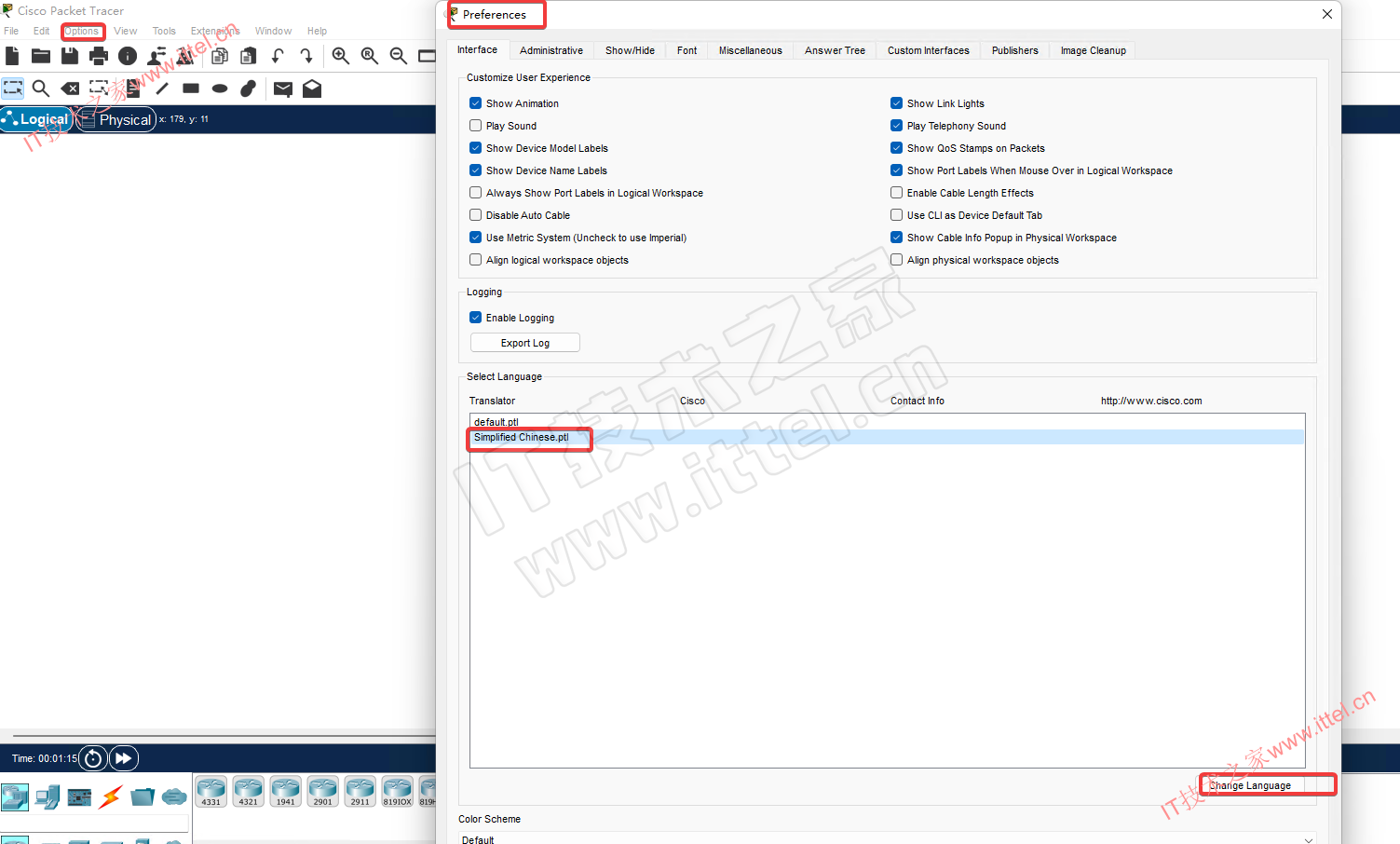
Task: Toggle the Enable Logging checkbox
Action: (476, 318)
